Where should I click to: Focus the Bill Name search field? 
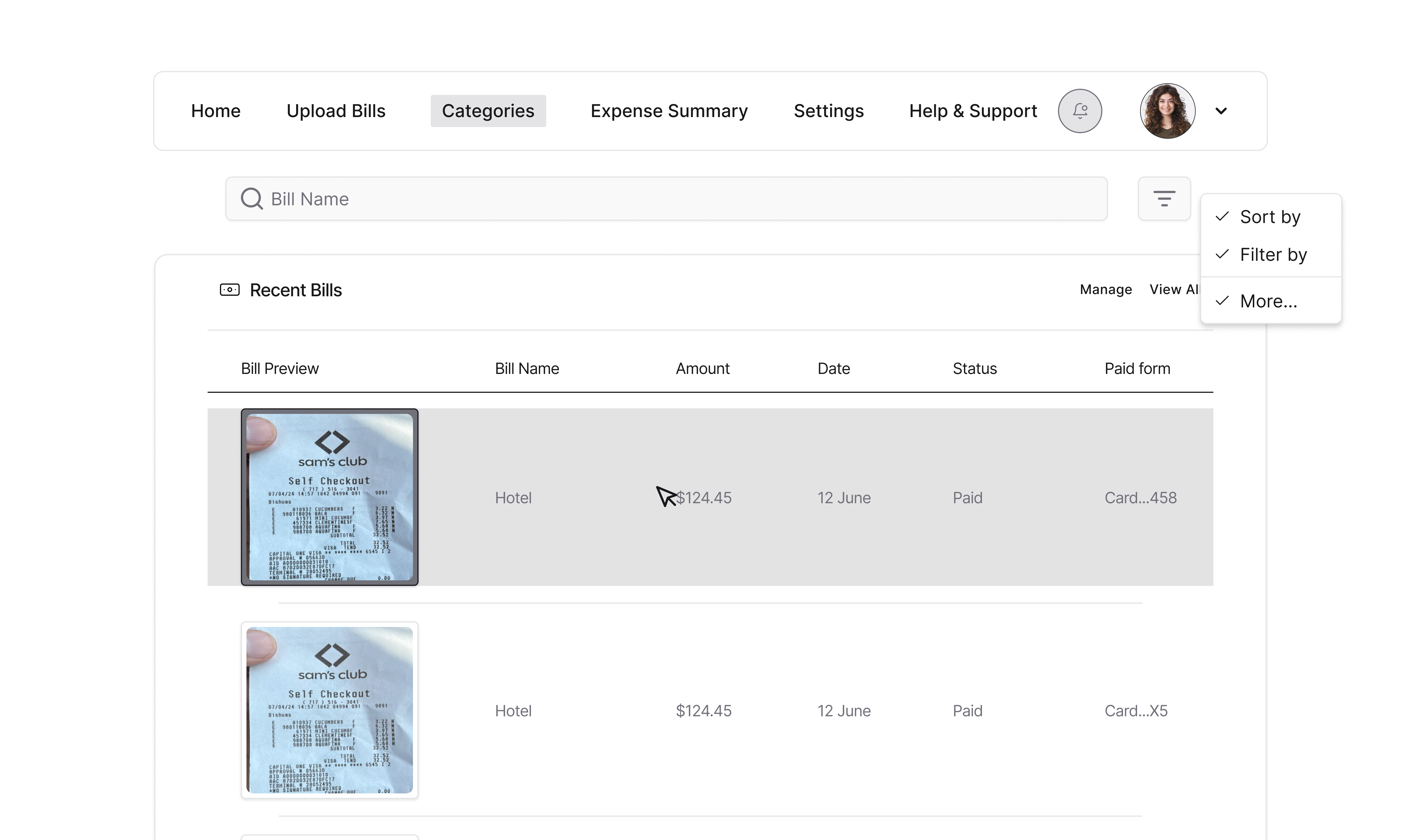click(679, 199)
